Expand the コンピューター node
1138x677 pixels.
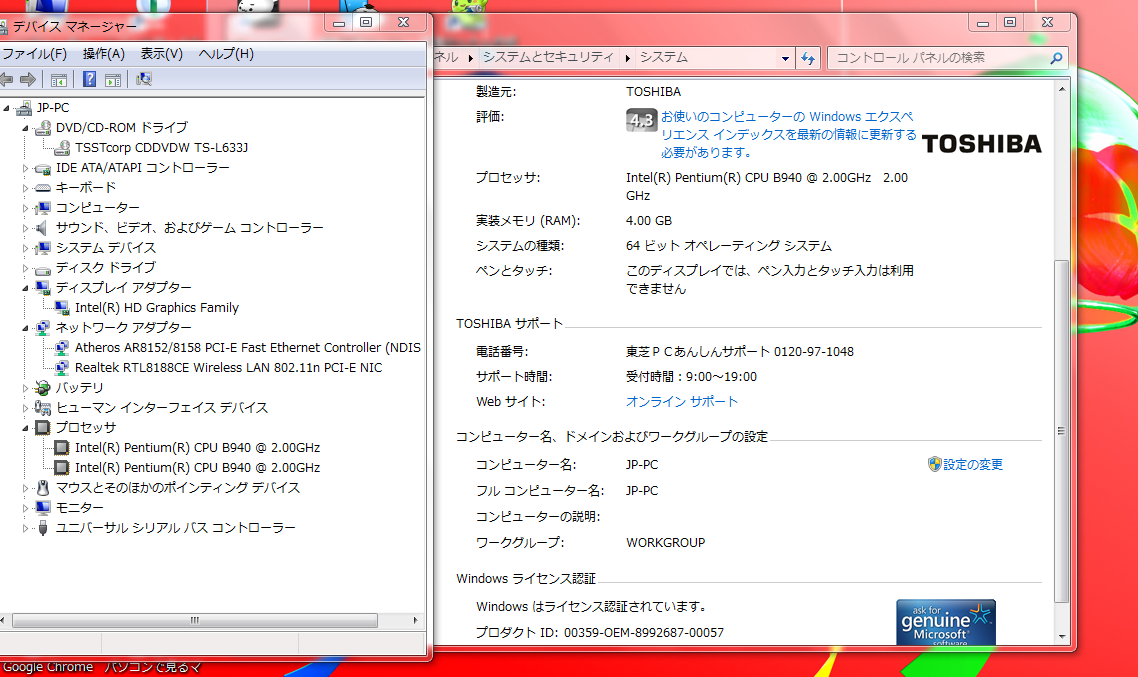pyautogui.click(x=25, y=208)
